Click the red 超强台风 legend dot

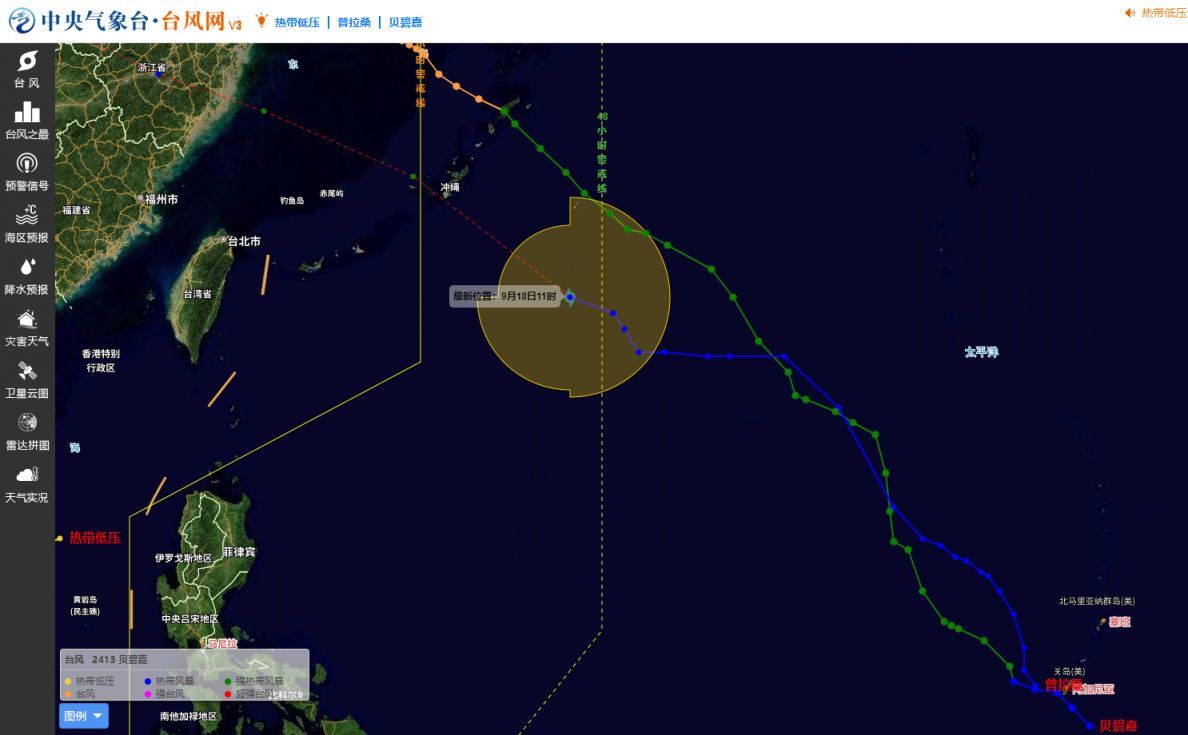(227, 694)
